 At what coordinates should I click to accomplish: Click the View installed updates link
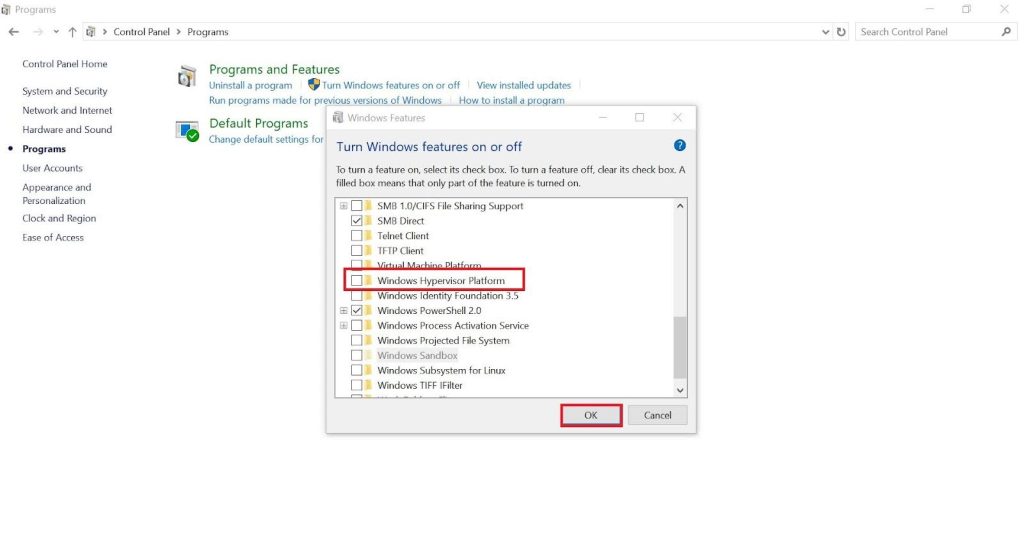click(x=524, y=85)
